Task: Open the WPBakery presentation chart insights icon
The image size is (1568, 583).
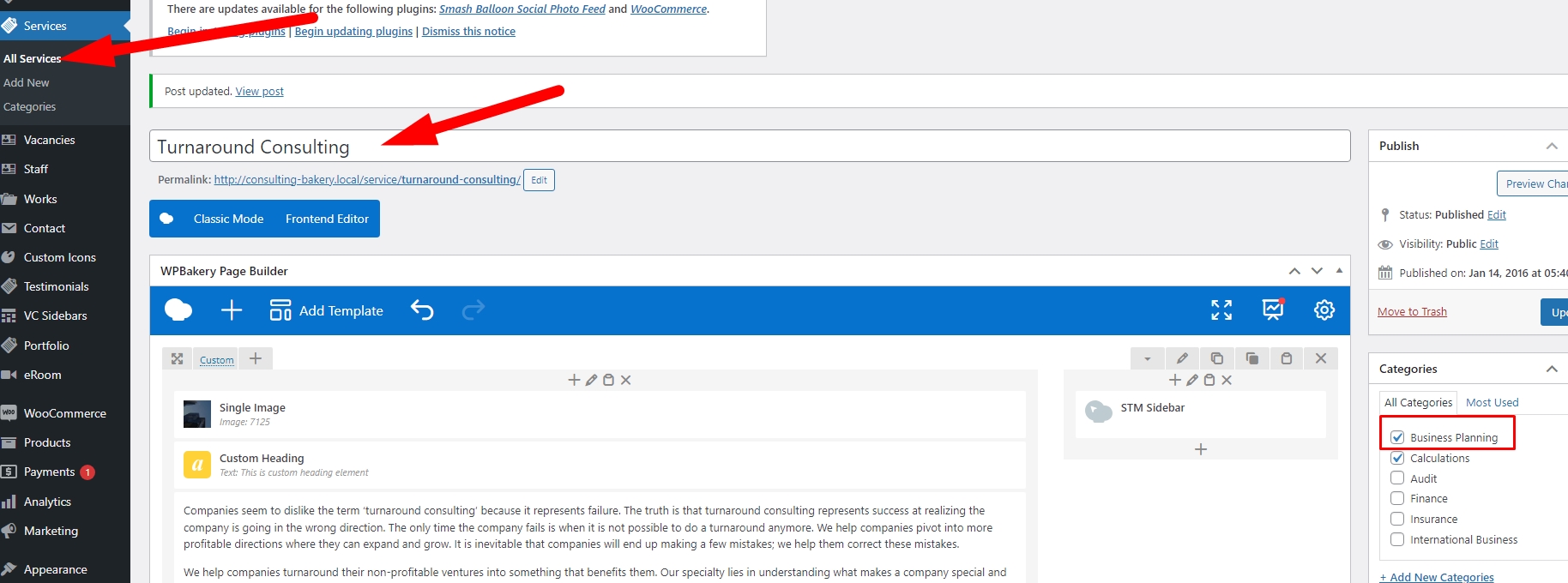Action: [1273, 309]
